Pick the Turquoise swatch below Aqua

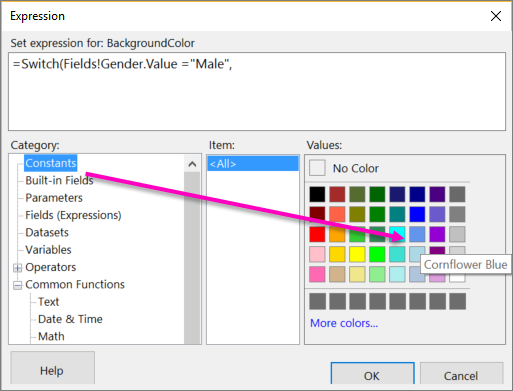click(x=397, y=254)
